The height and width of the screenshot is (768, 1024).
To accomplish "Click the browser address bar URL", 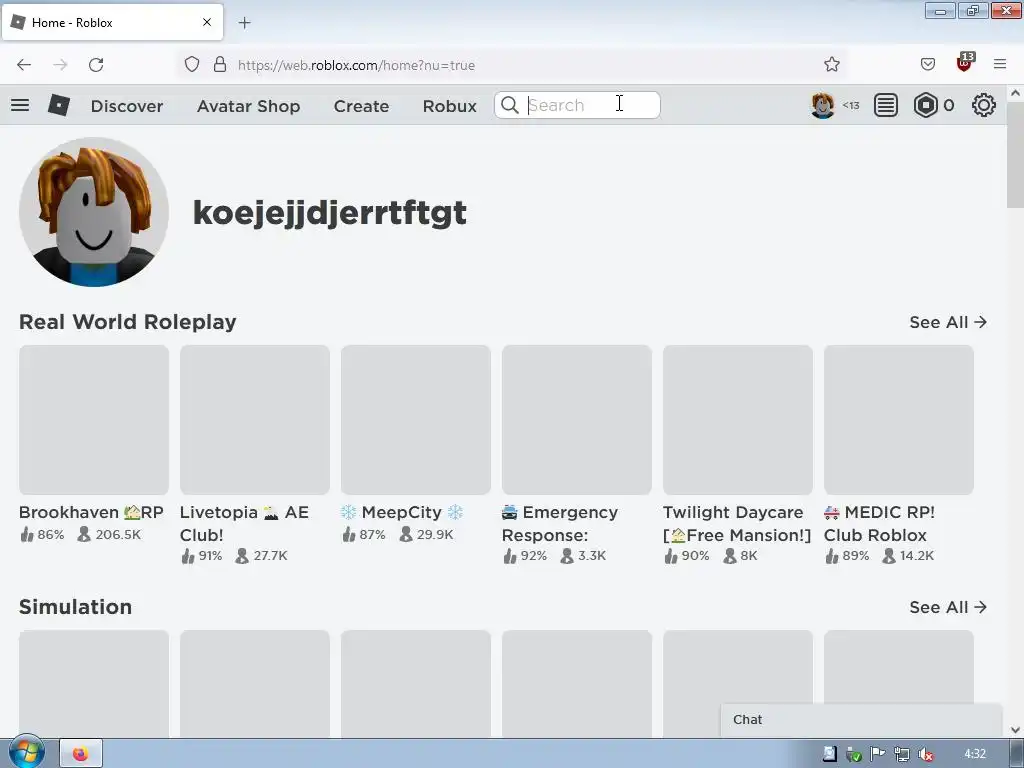I will coord(356,65).
